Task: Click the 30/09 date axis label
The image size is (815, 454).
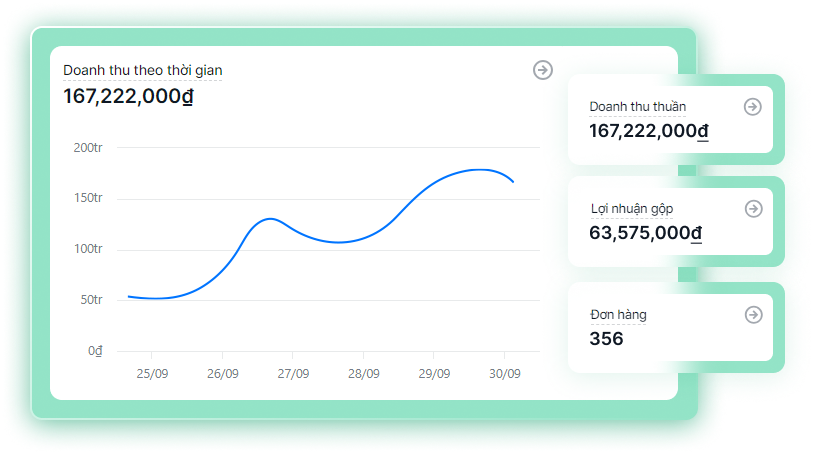Action: [x=504, y=374]
